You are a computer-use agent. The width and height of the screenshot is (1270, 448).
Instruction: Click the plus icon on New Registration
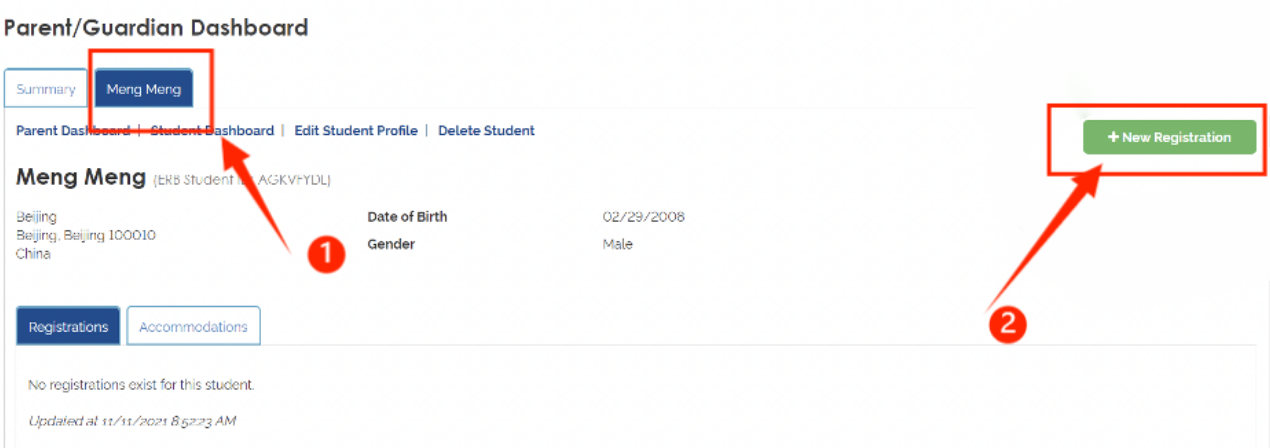pos(1113,138)
